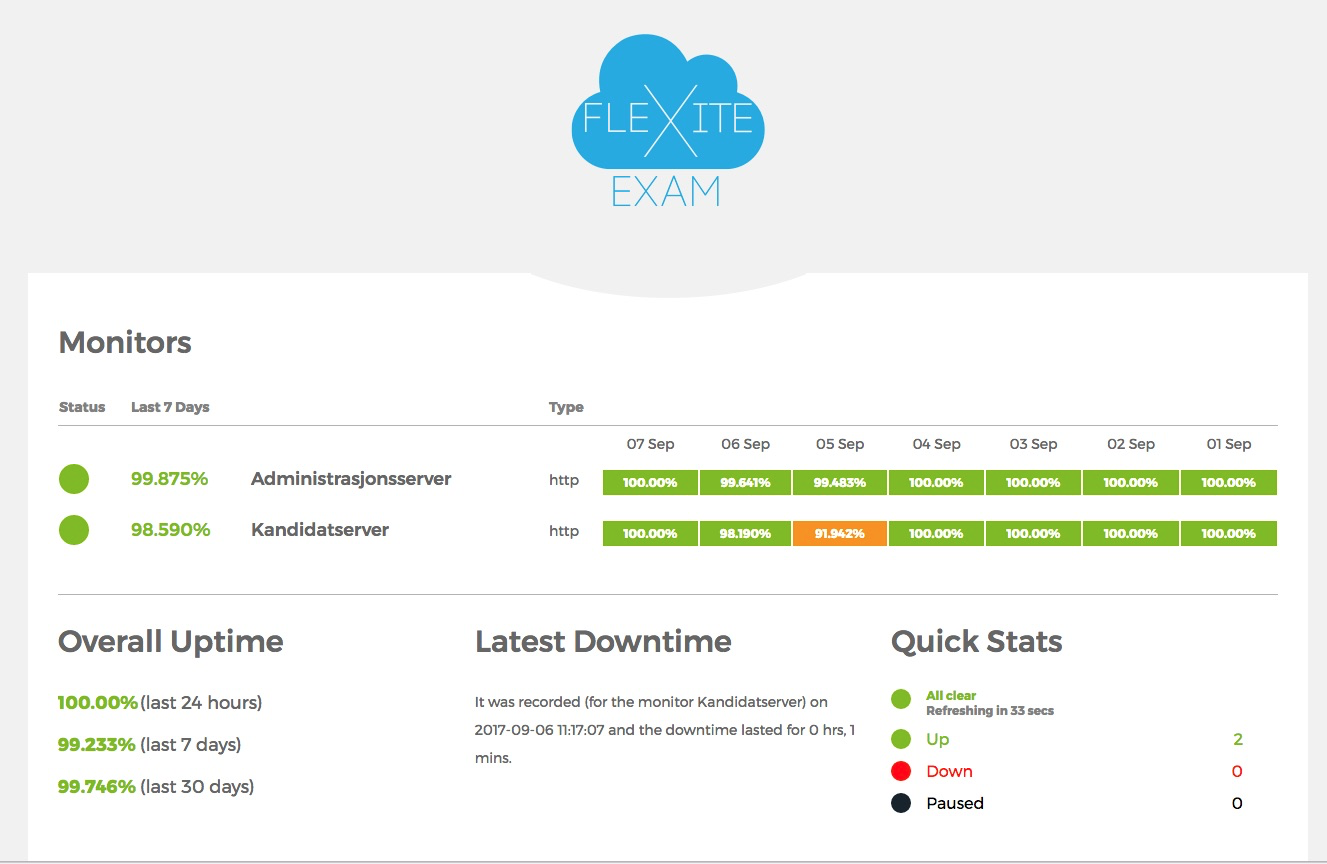This screenshot has height=864, width=1327.
Task: Click the Overall Uptime heading
Action: click(x=171, y=641)
